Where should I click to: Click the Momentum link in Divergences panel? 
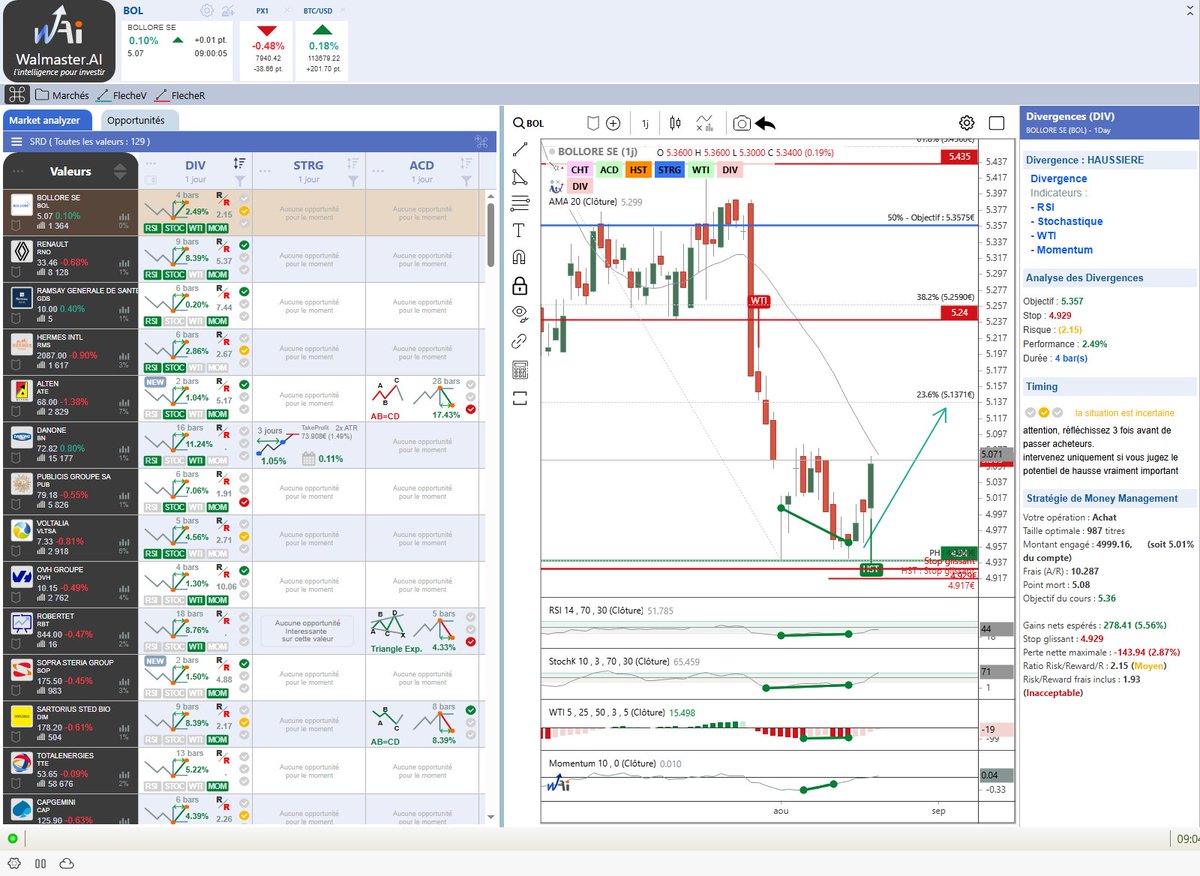pyautogui.click(x=1065, y=250)
